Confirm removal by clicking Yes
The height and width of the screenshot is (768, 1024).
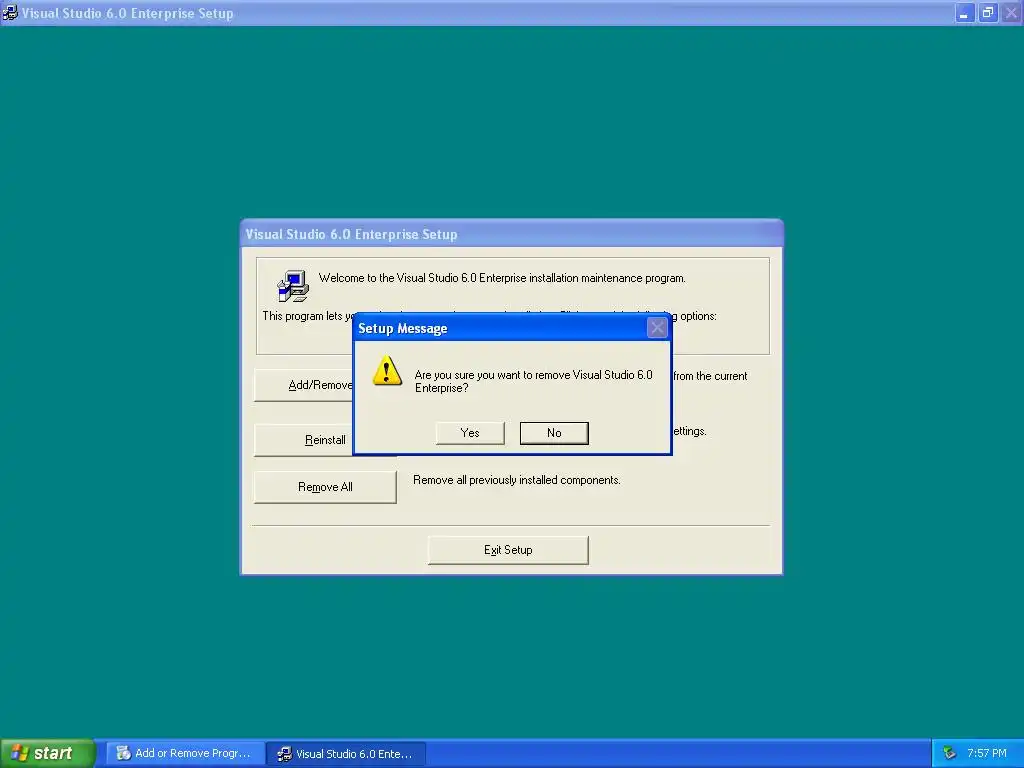(x=470, y=433)
